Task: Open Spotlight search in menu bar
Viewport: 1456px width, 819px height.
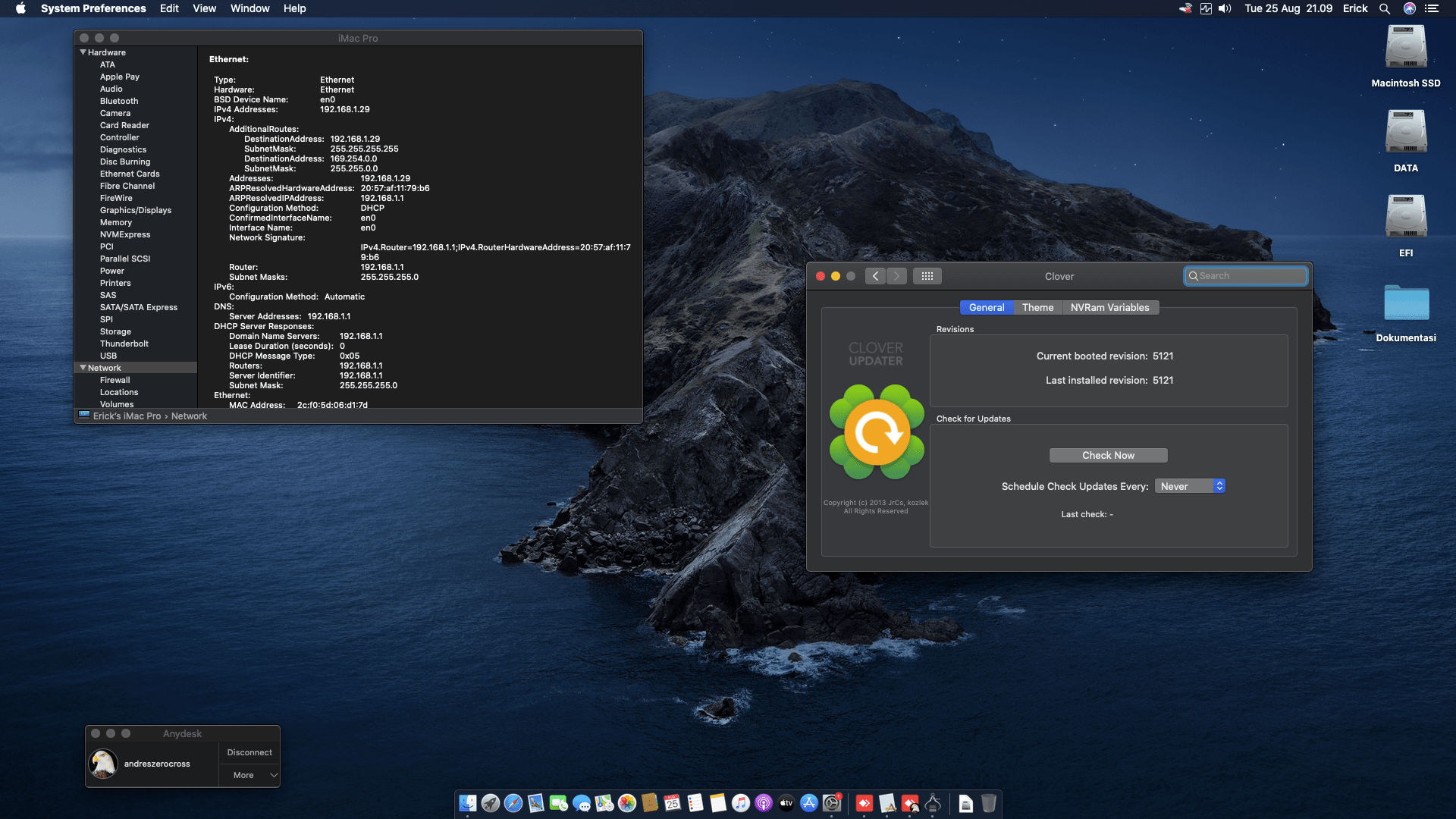Action: [x=1385, y=8]
